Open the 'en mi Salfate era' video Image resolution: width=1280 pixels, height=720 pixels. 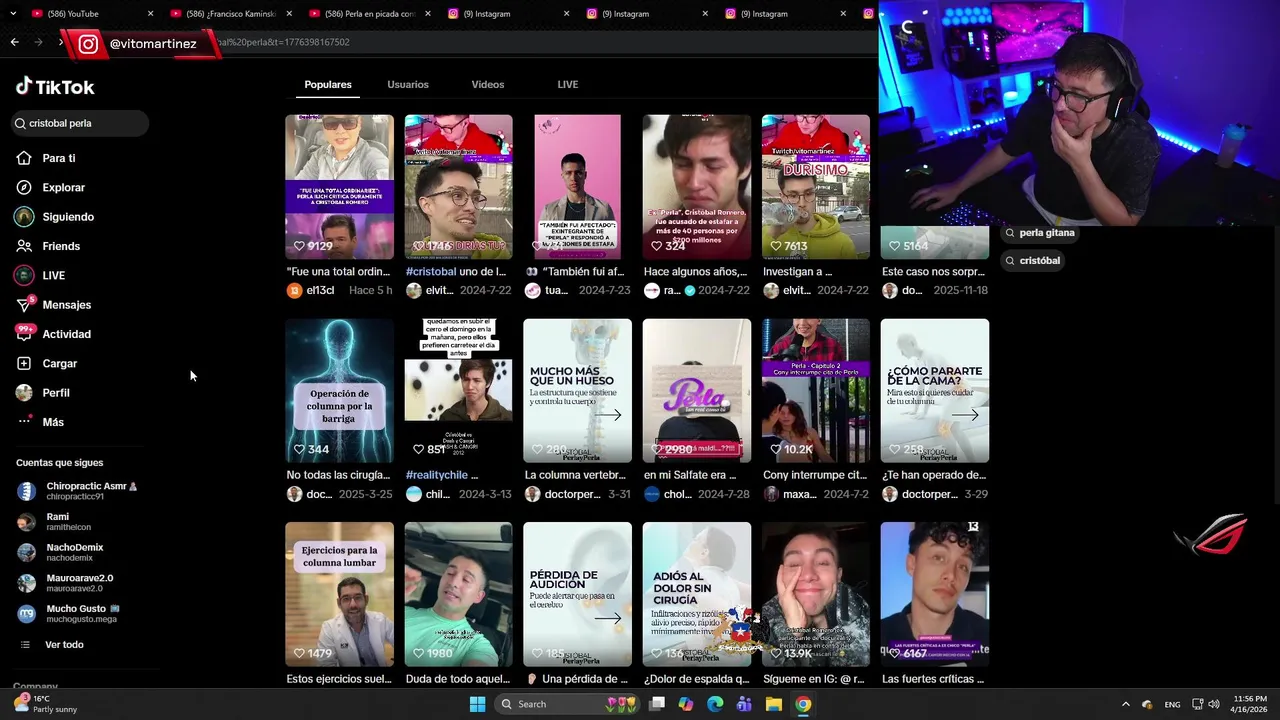(x=696, y=391)
